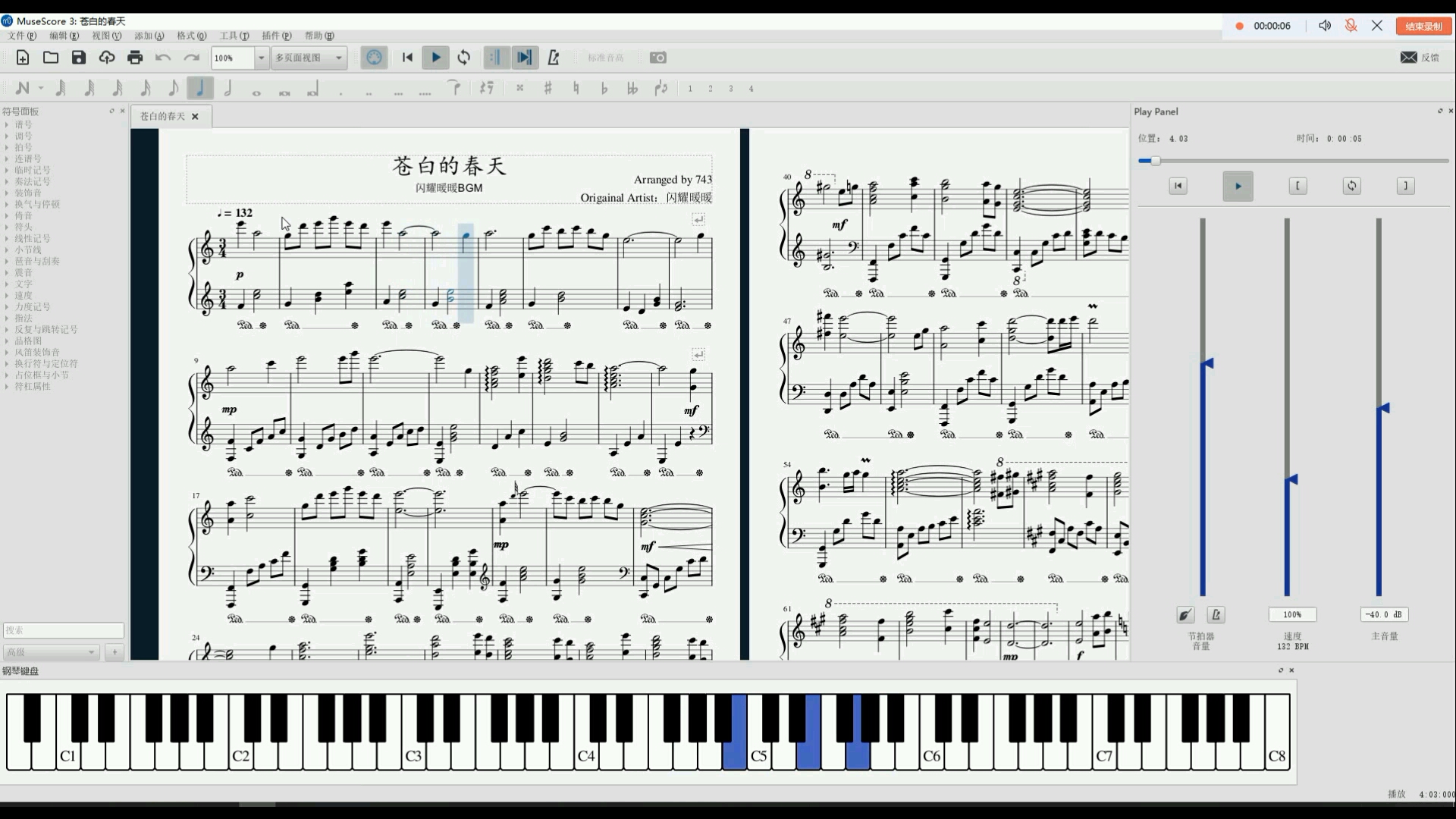Flip note direction icon
Screen dimensions: 1456x819
point(661,88)
